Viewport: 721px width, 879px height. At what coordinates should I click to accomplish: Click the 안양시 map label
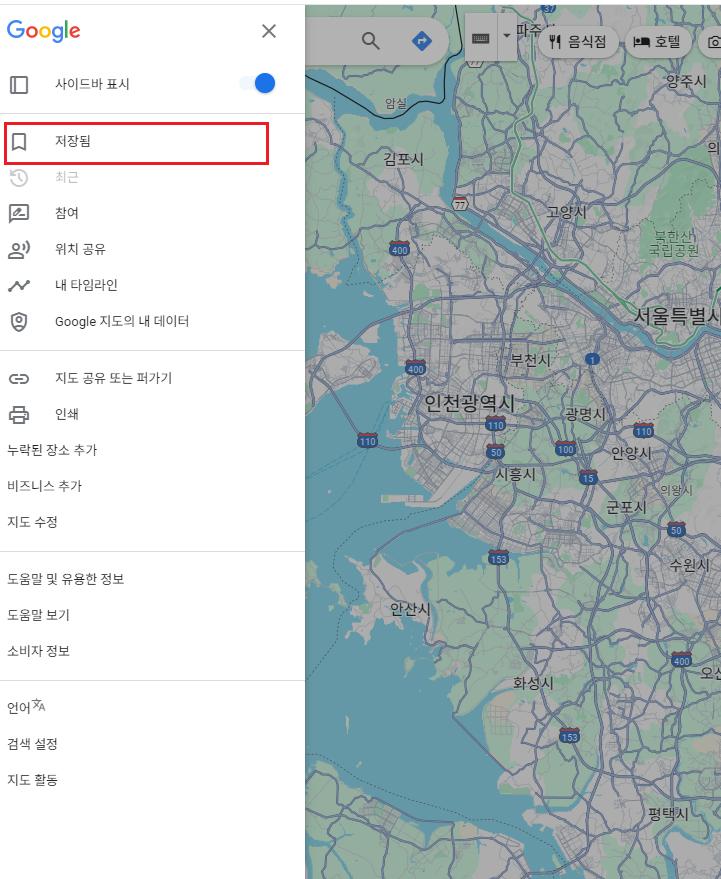click(631, 453)
